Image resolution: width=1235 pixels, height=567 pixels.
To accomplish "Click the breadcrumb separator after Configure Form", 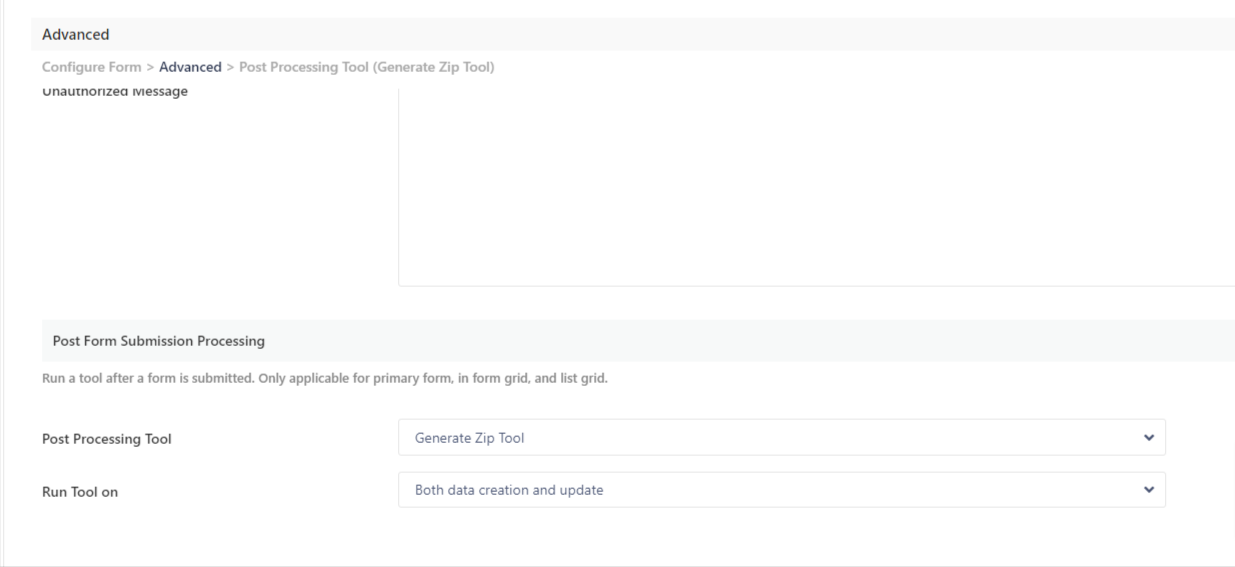I will tap(150, 67).
